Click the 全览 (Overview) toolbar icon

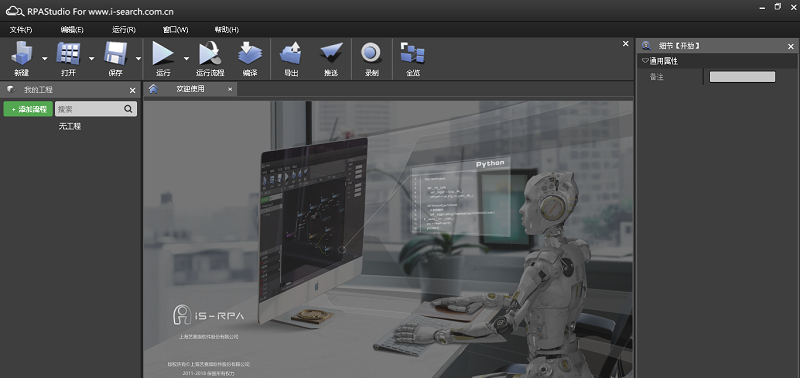click(413, 53)
